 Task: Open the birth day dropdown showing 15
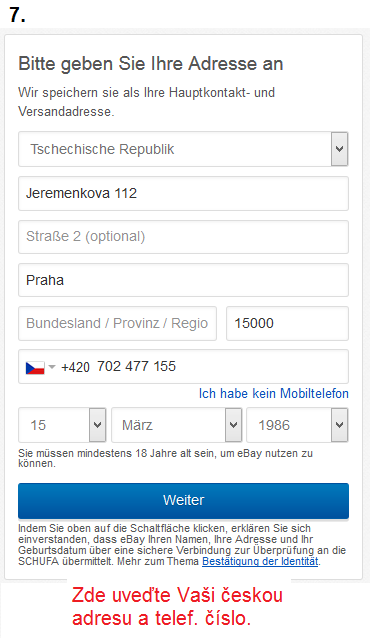tap(62, 425)
